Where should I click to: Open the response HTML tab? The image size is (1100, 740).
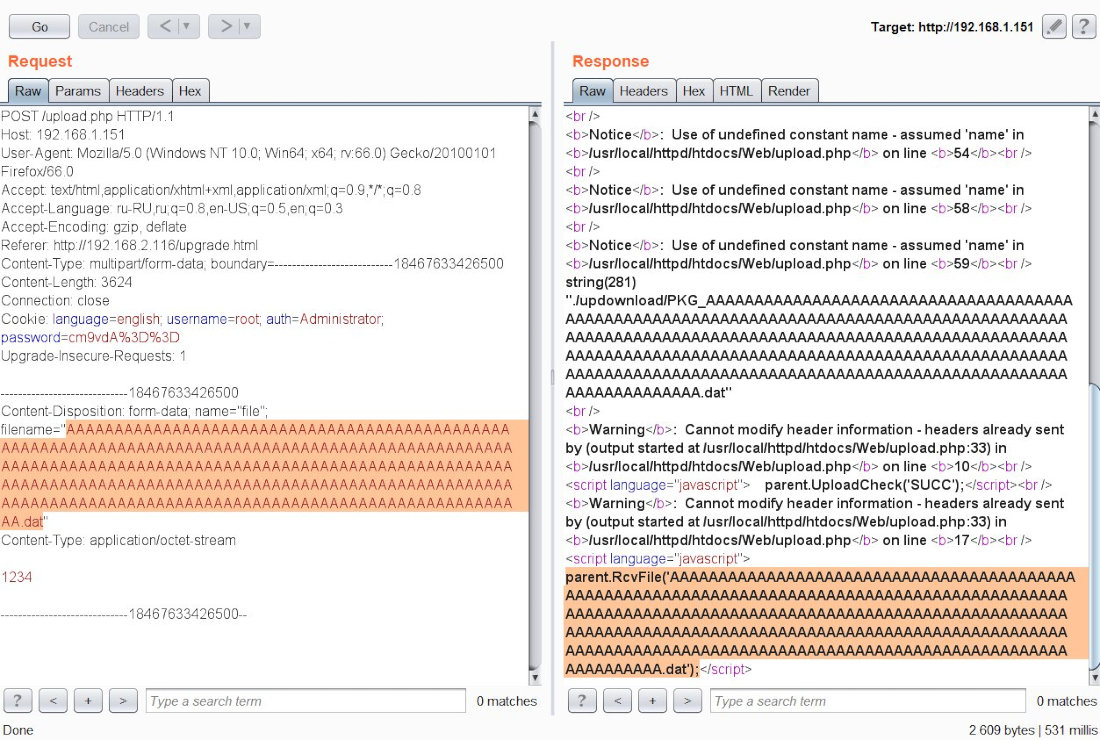click(736, 91)
